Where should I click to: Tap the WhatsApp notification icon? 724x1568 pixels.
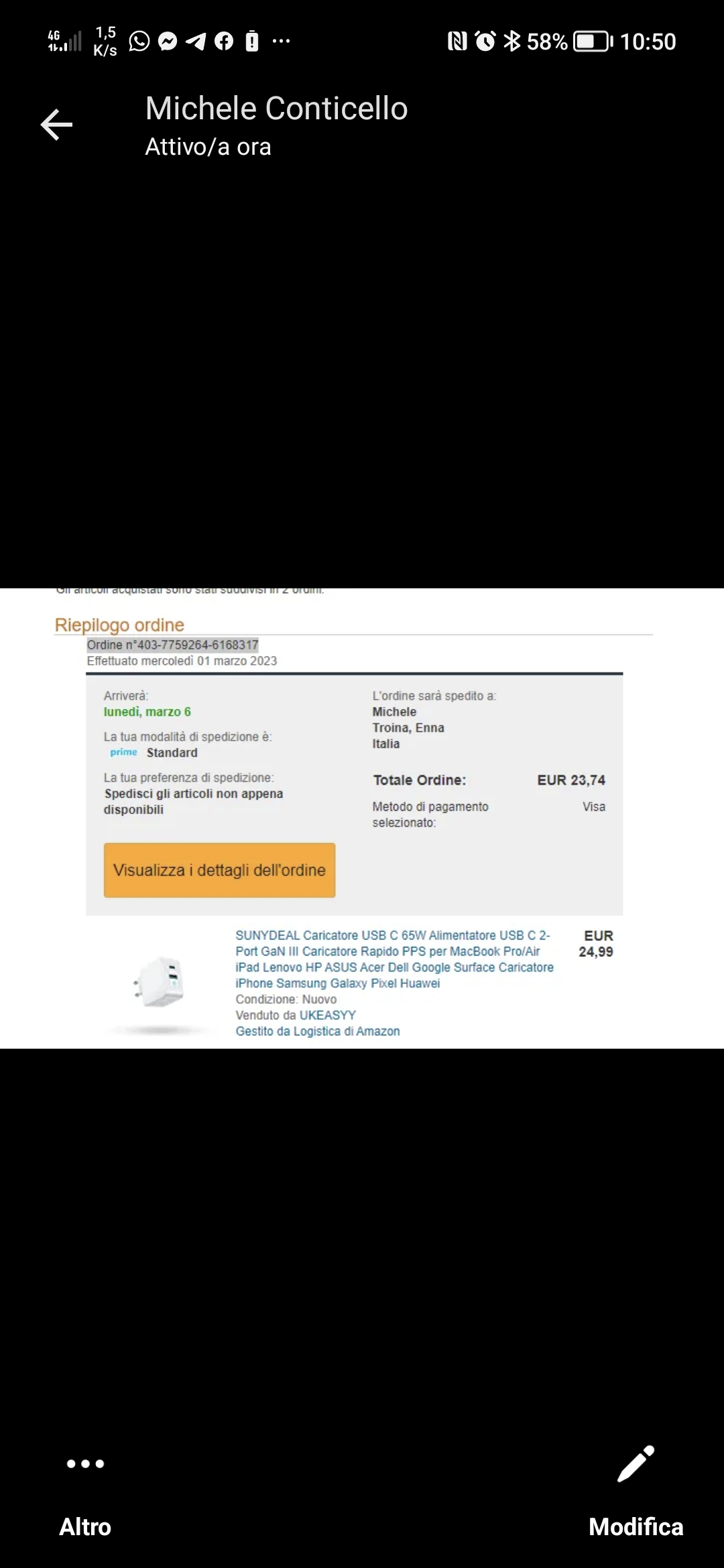pyautogui.click(x=139, y=42)
